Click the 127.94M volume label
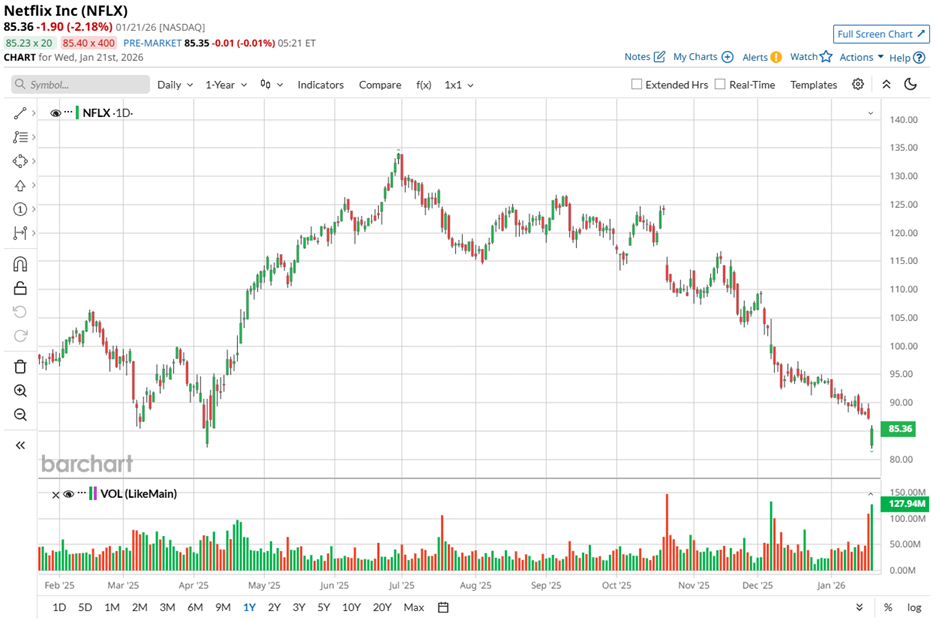This screenshot has height=623, width=936. coord(906,504)
